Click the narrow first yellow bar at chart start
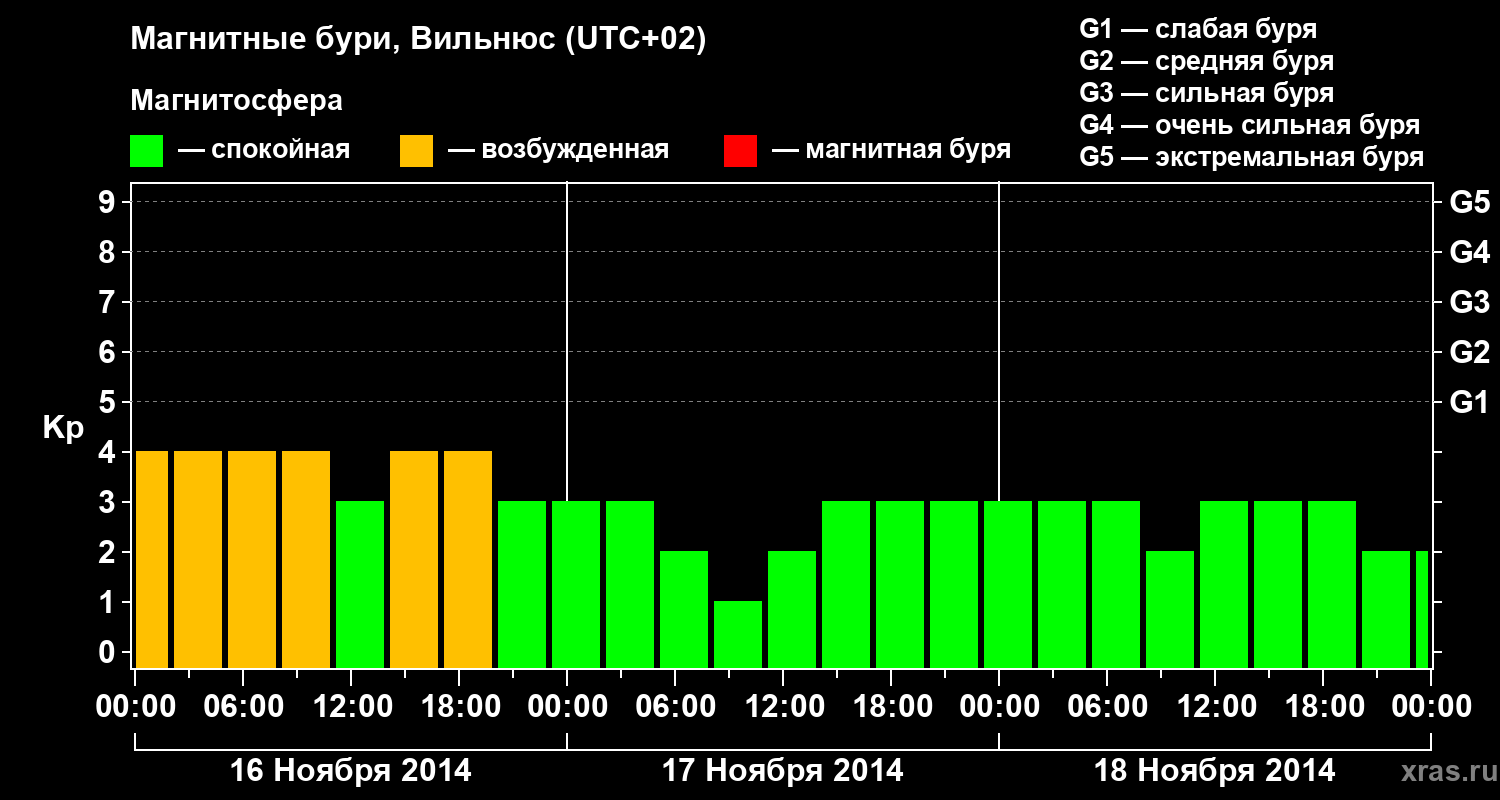The image size is (1500, 800). (152, 559)
